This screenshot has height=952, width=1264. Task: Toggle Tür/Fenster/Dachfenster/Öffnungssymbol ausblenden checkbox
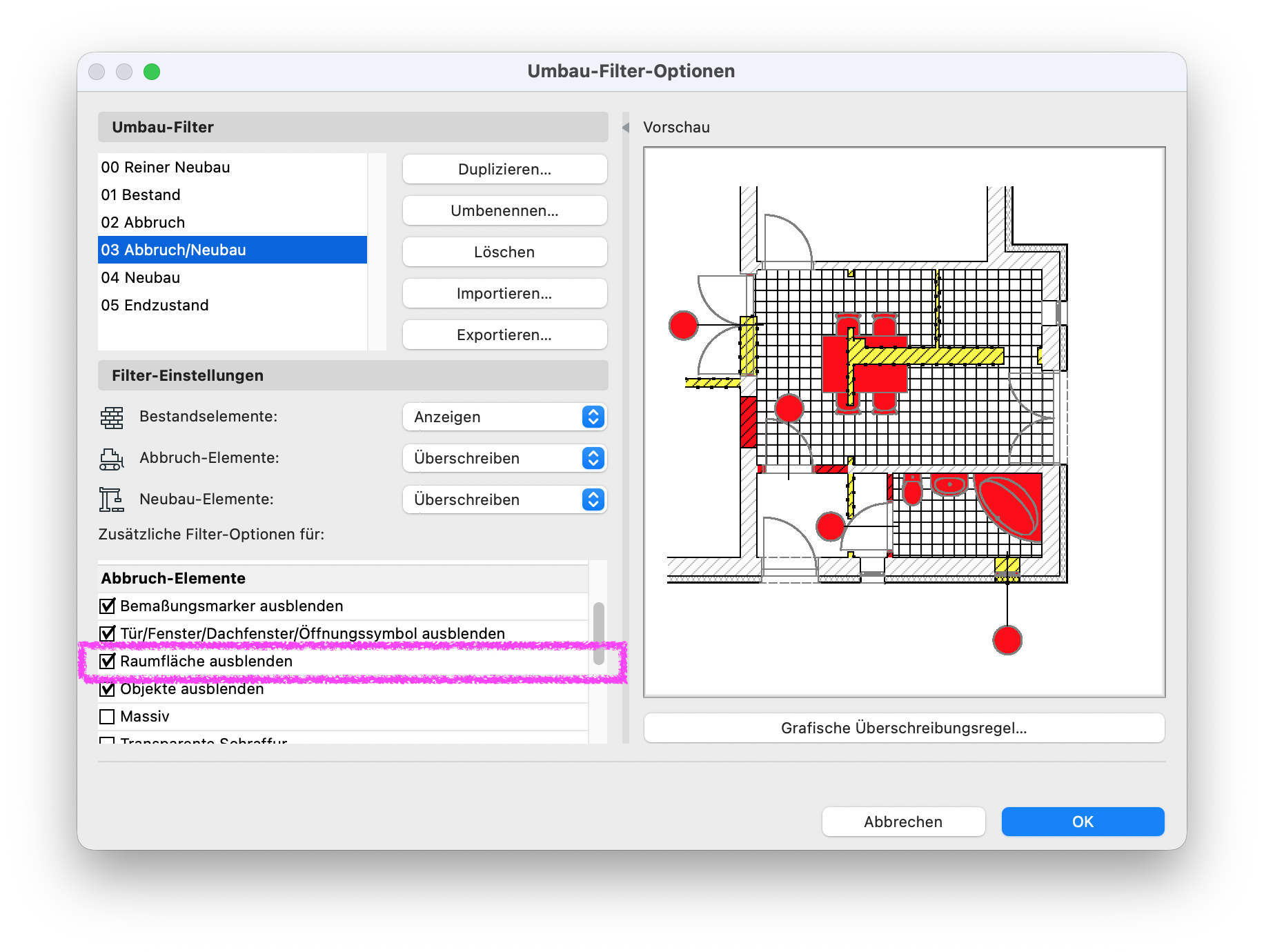108,633
